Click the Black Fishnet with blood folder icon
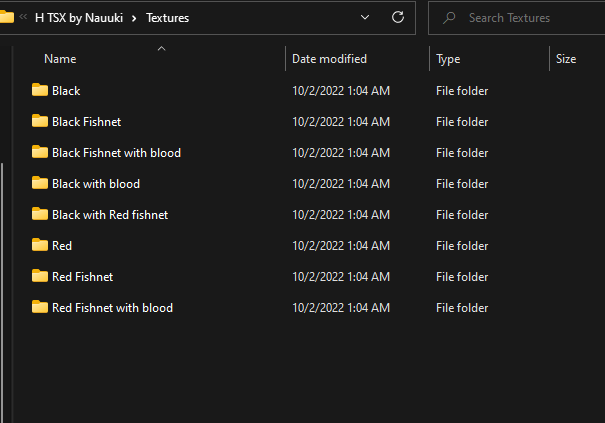 pos(40,152)
